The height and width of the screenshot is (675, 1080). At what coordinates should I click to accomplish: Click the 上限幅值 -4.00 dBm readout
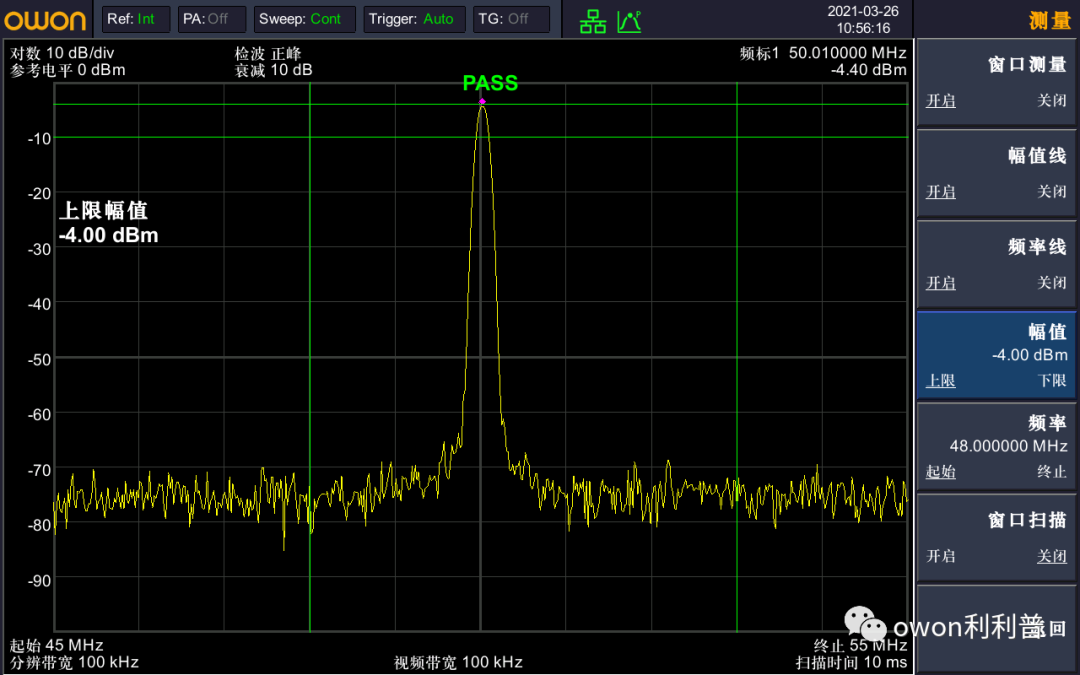click(108, 222)
